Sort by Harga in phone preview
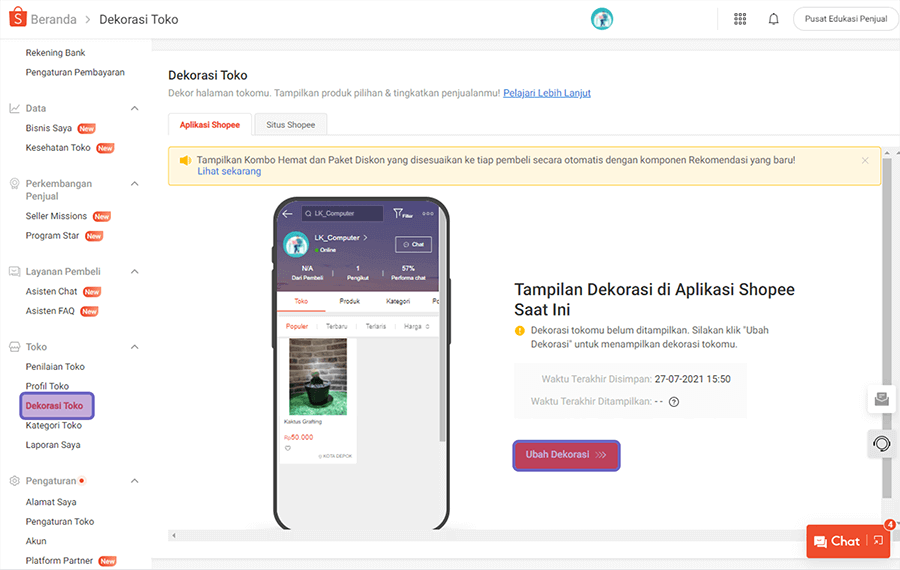The image size is (900, 570). tap(416, 326)
